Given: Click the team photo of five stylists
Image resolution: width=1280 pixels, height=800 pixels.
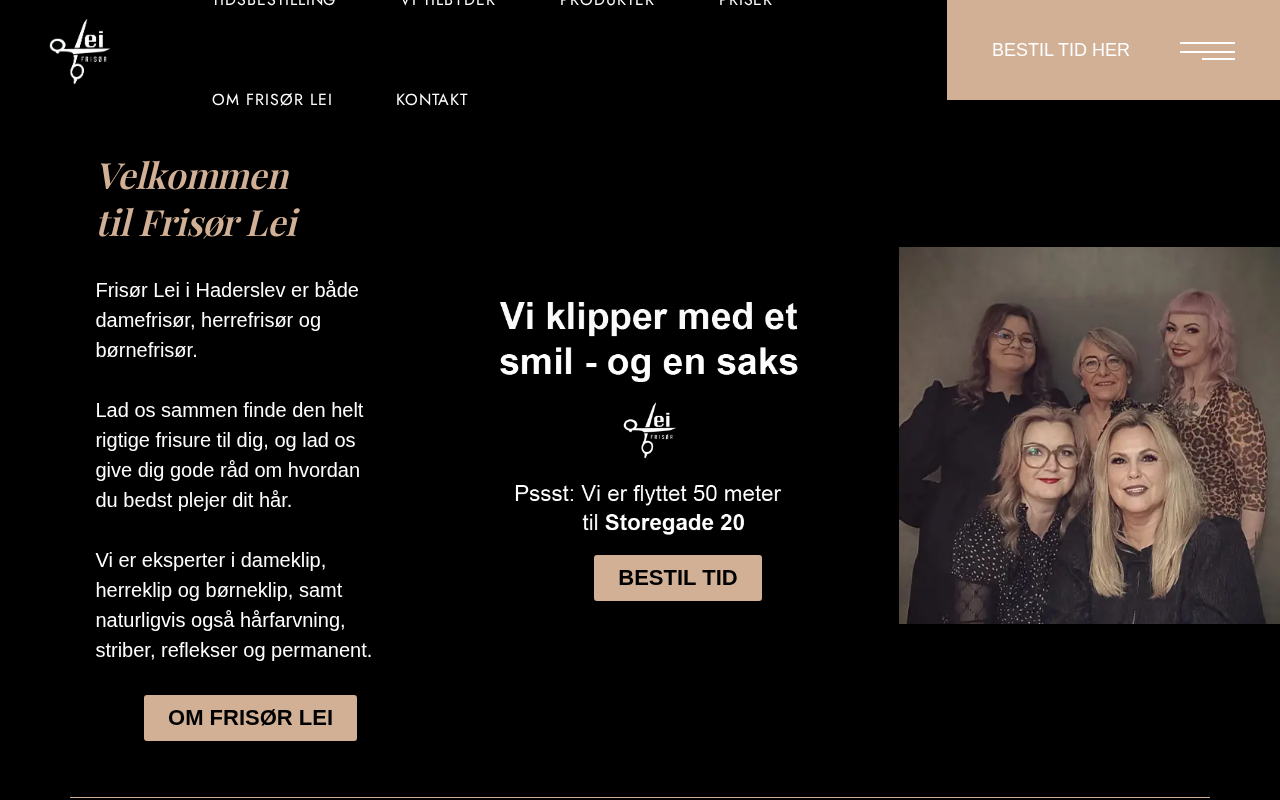Looking at the screenshot, I should 1089,435.
